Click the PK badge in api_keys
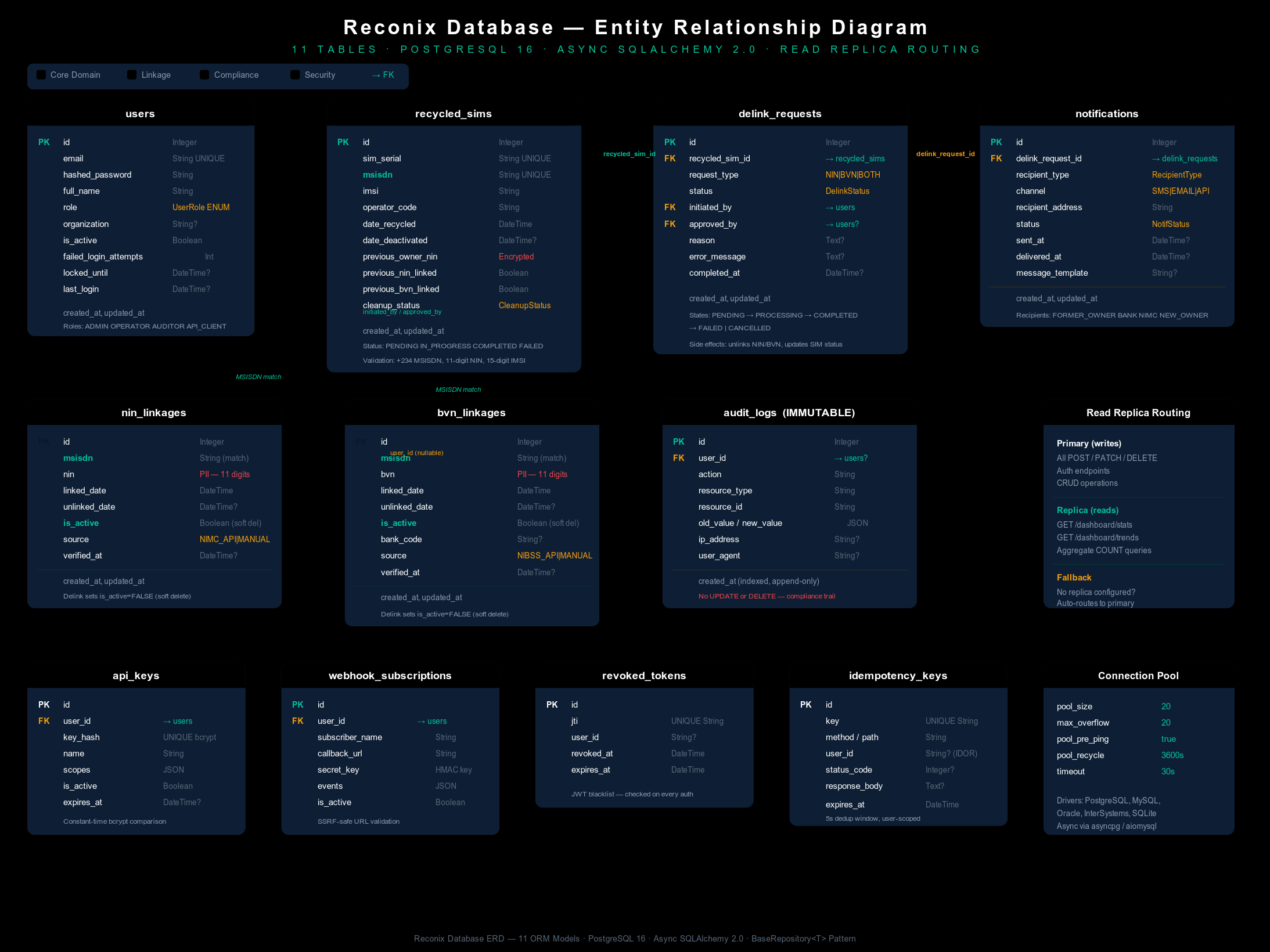The height and width of the screenshot is (952, 1270). click(x=44, y=705)
